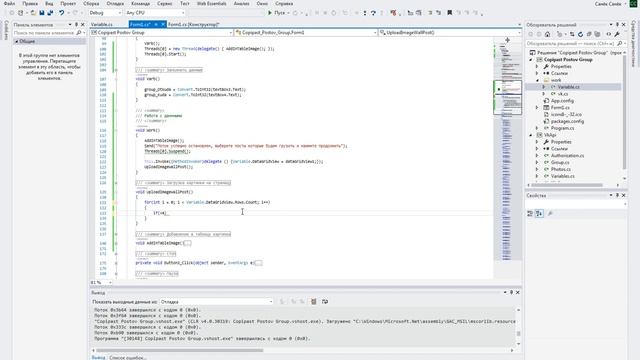Click the Undo arrow in the toolbar
The width and height of the screenshot is (640, 360).
62,13
